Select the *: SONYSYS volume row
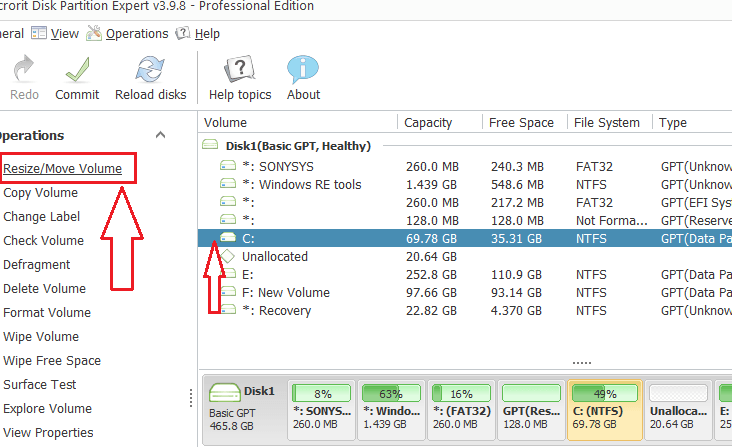Image resolution: width=732 pixels, height=447 pixels. pyautogui.click(x=465, y=167)
